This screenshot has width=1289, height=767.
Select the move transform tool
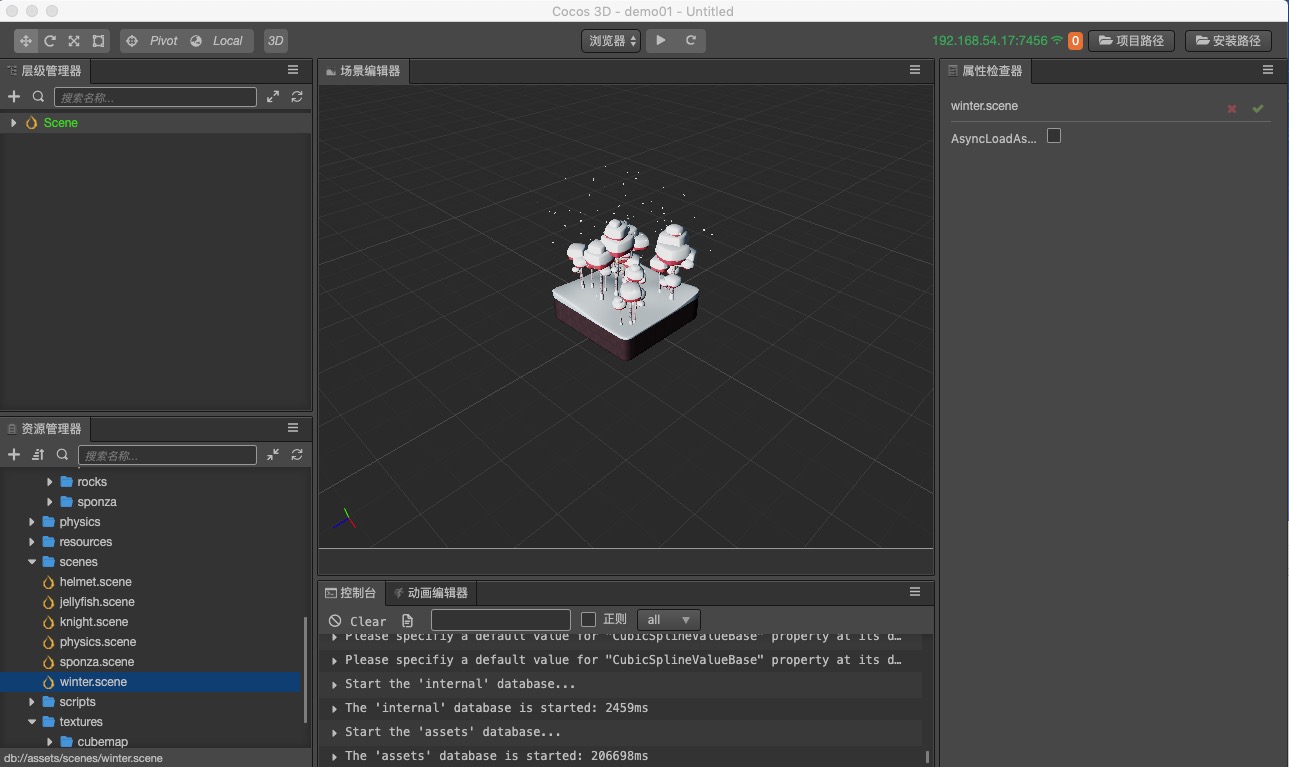tap(25, 41)
